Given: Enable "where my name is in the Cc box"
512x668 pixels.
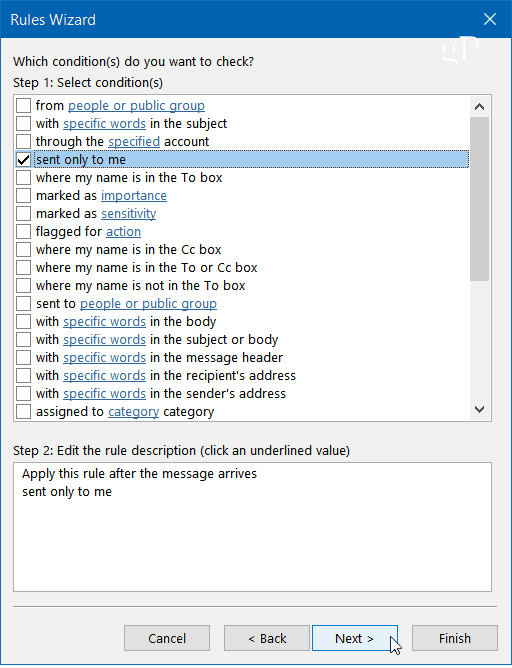Looking at the screenshot, I should click(23, 249).
